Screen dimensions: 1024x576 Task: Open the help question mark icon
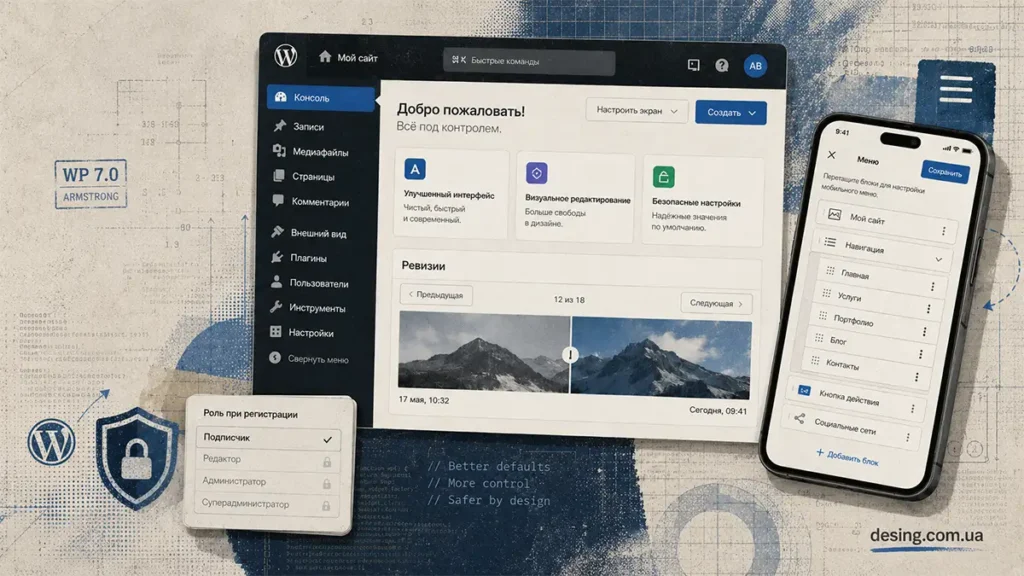(x=722, y=65)
